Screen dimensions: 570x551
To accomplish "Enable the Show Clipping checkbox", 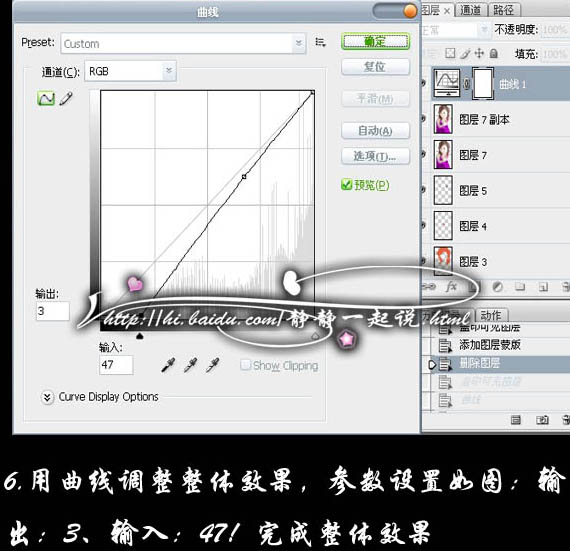I will click(245, 365).
